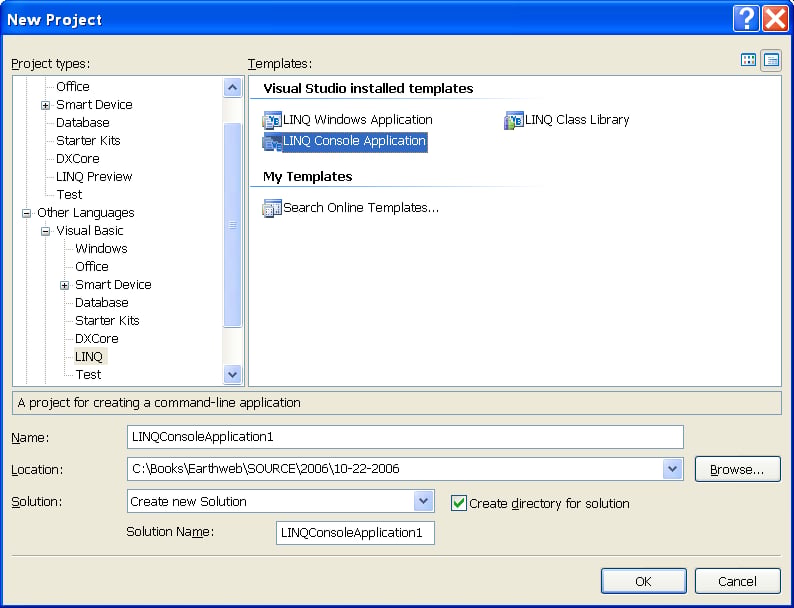Viewport: 794px width, 608px height.
Task: Collapse the Visual Basic tree node
Action: 46,231
